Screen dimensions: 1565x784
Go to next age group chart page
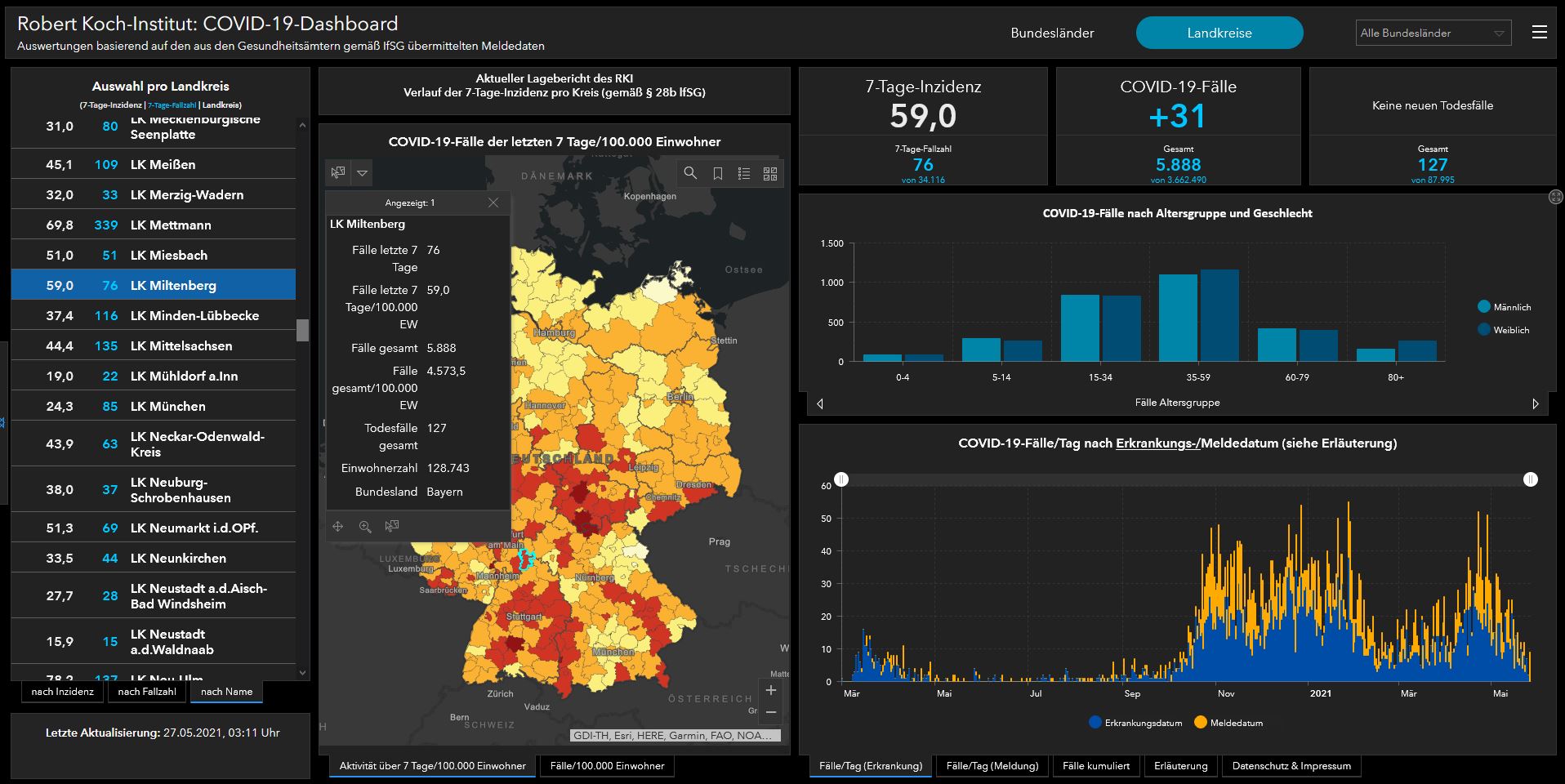[1536, 403]
